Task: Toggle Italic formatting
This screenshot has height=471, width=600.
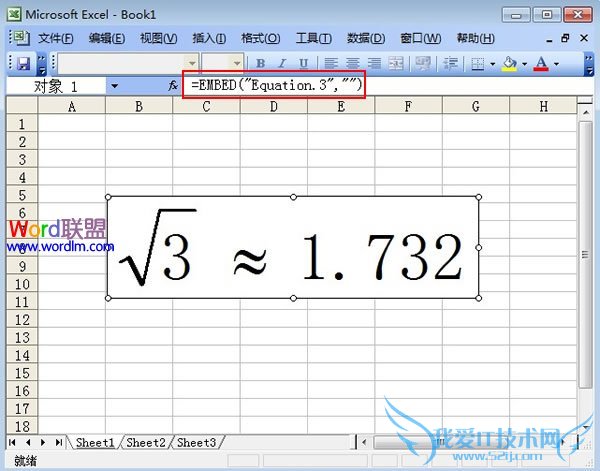Action: point(280,64)
